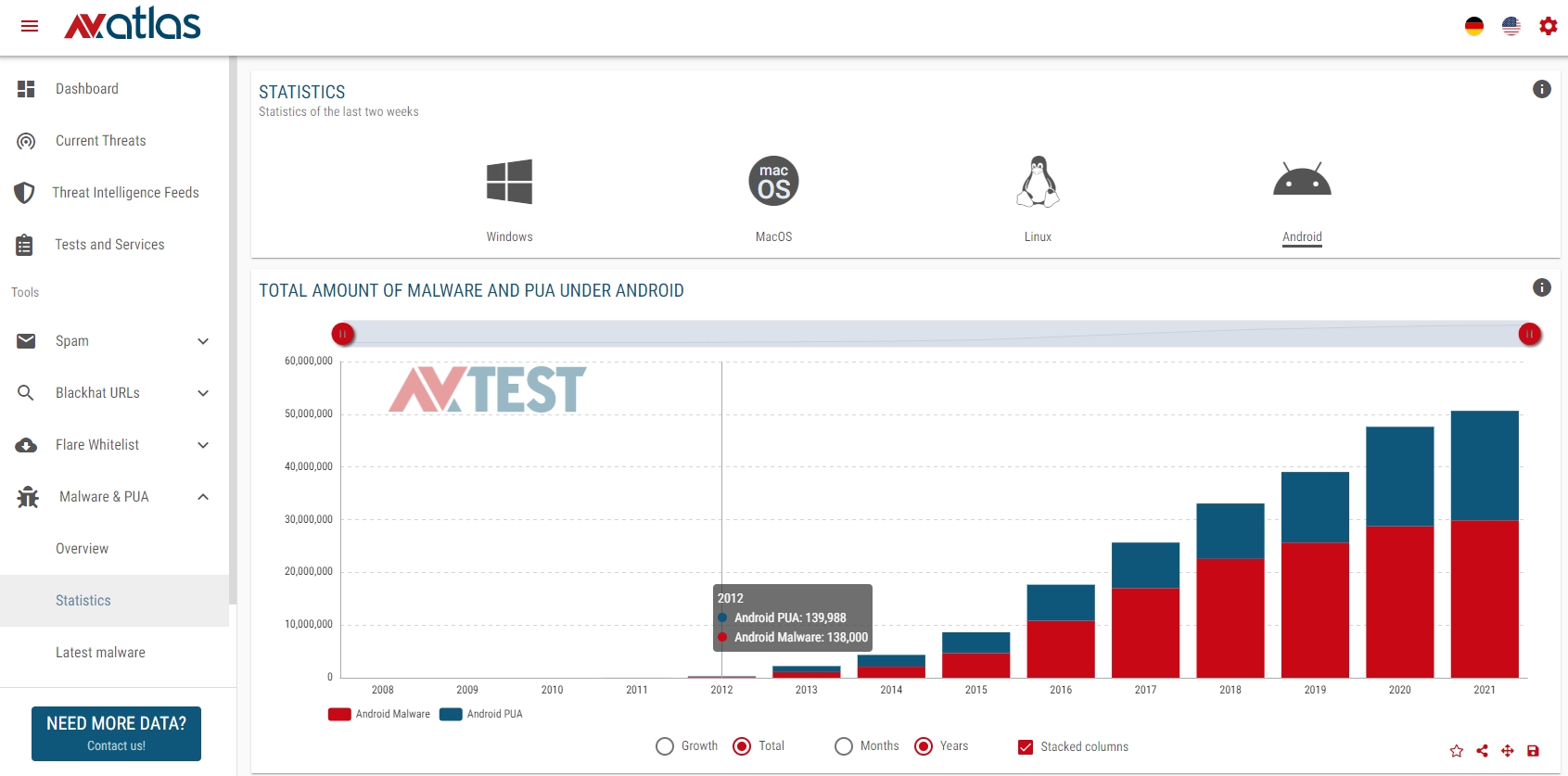Open settings with the red gear icon
Viewport: 1568px width, 776px height.
tap(1548, 26)
